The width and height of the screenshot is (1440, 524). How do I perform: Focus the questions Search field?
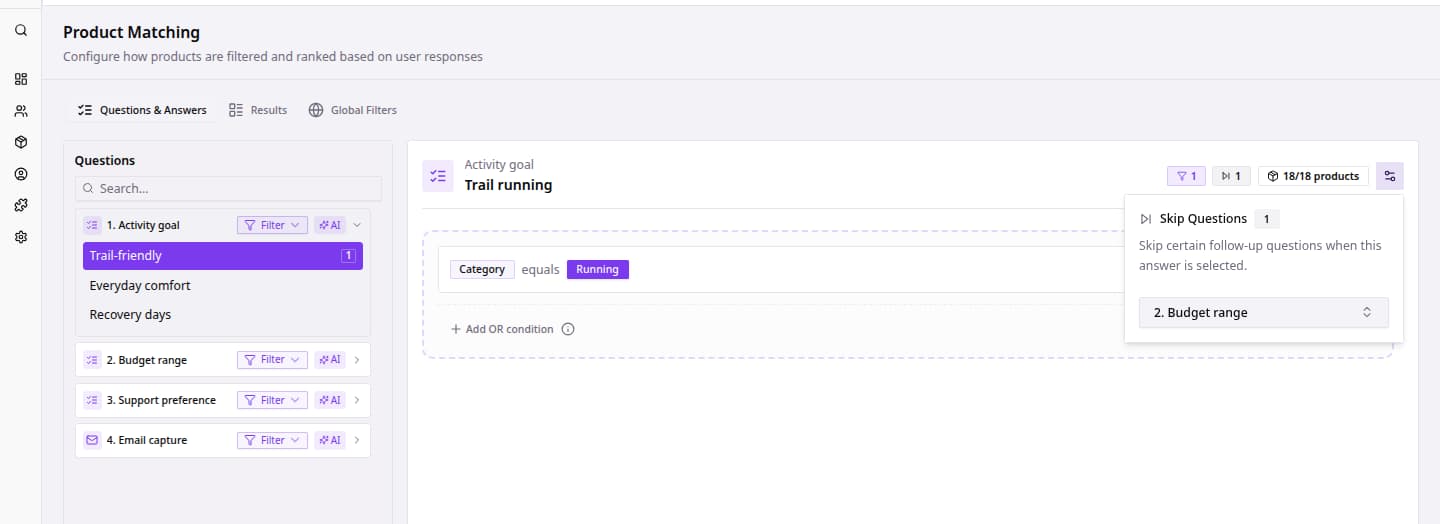pos(228,188)
